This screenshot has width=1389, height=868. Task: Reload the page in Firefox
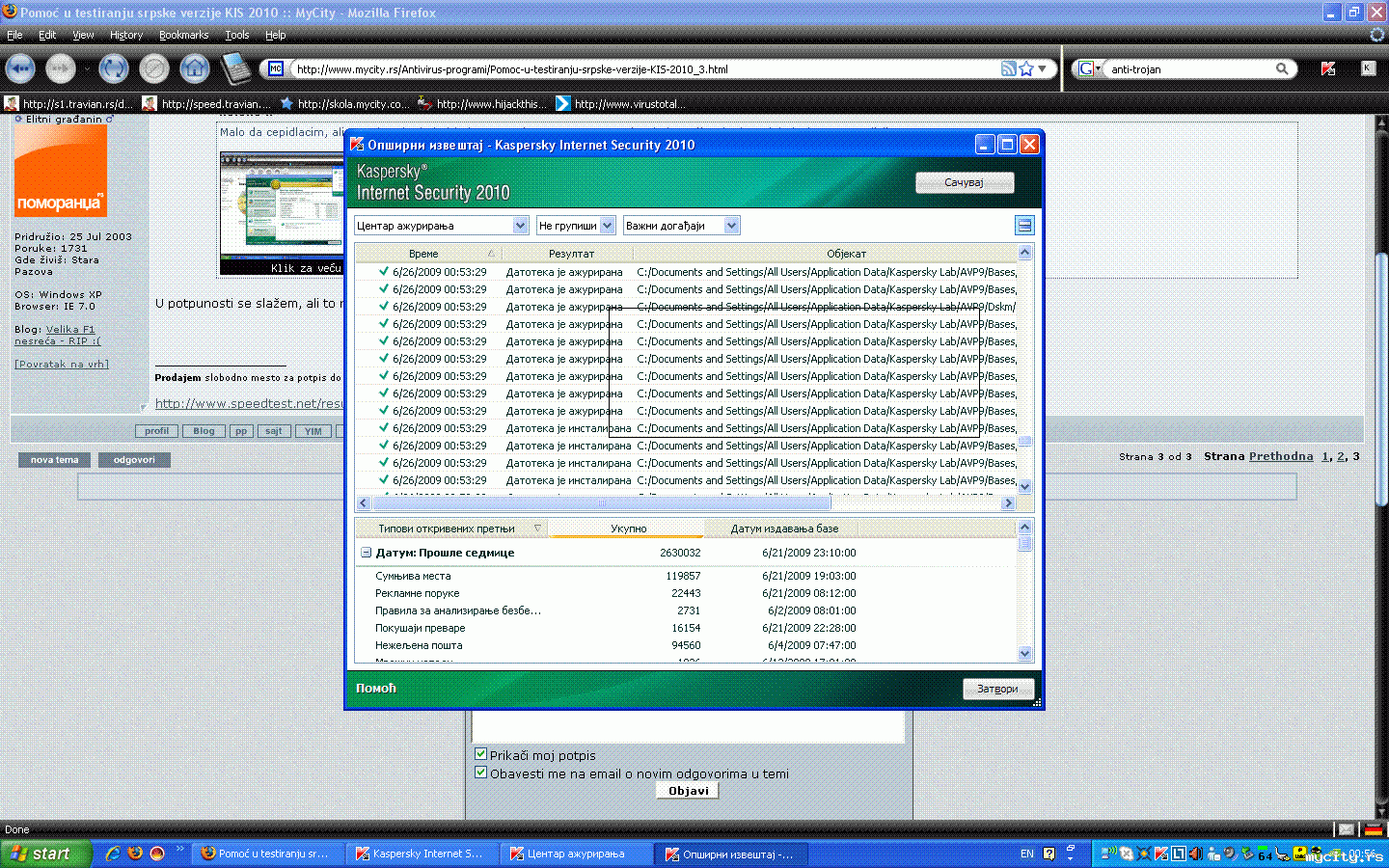(x=114, y=68)
